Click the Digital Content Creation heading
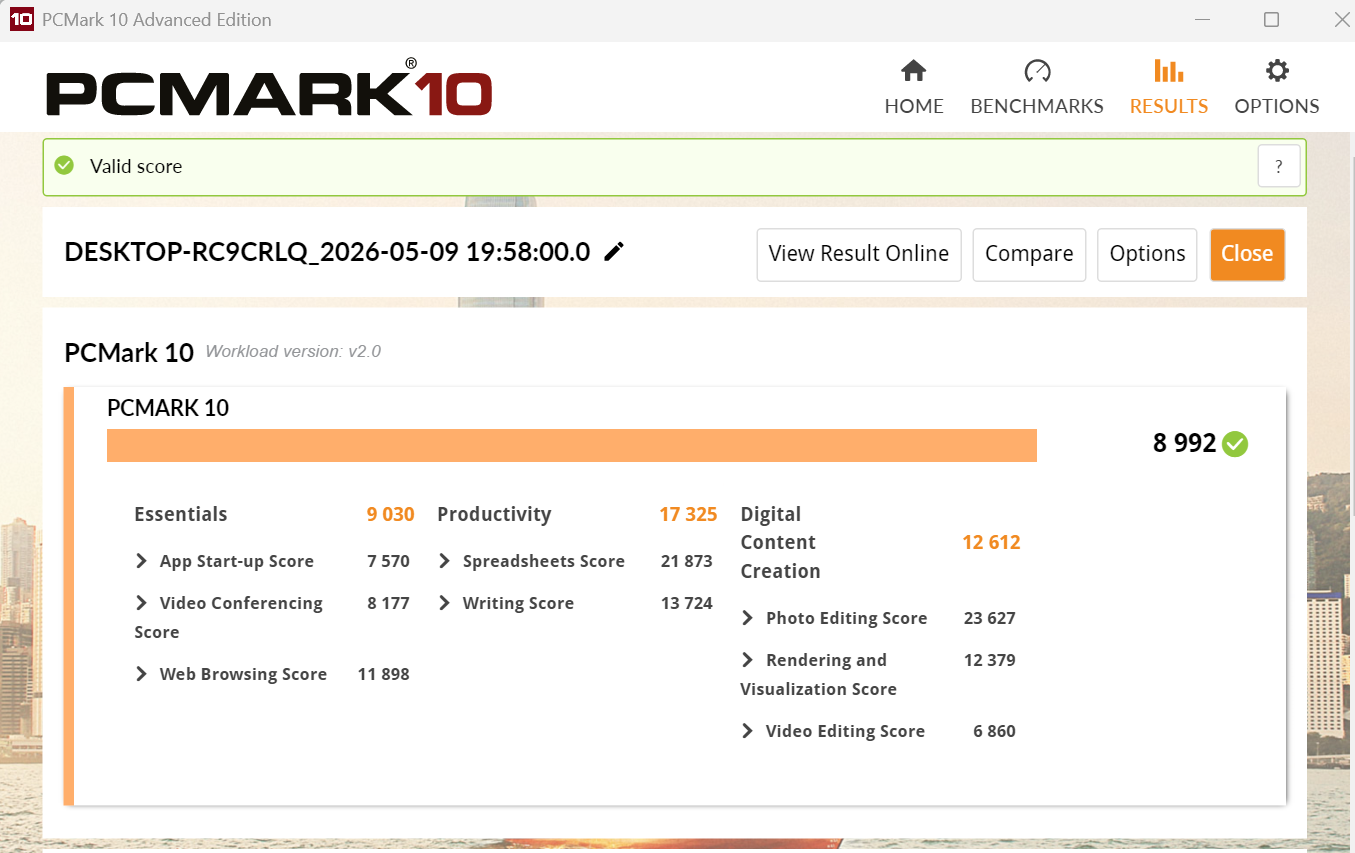This screenshot has width=1355, height=853. pyautogui.click(x=780, y=542)
